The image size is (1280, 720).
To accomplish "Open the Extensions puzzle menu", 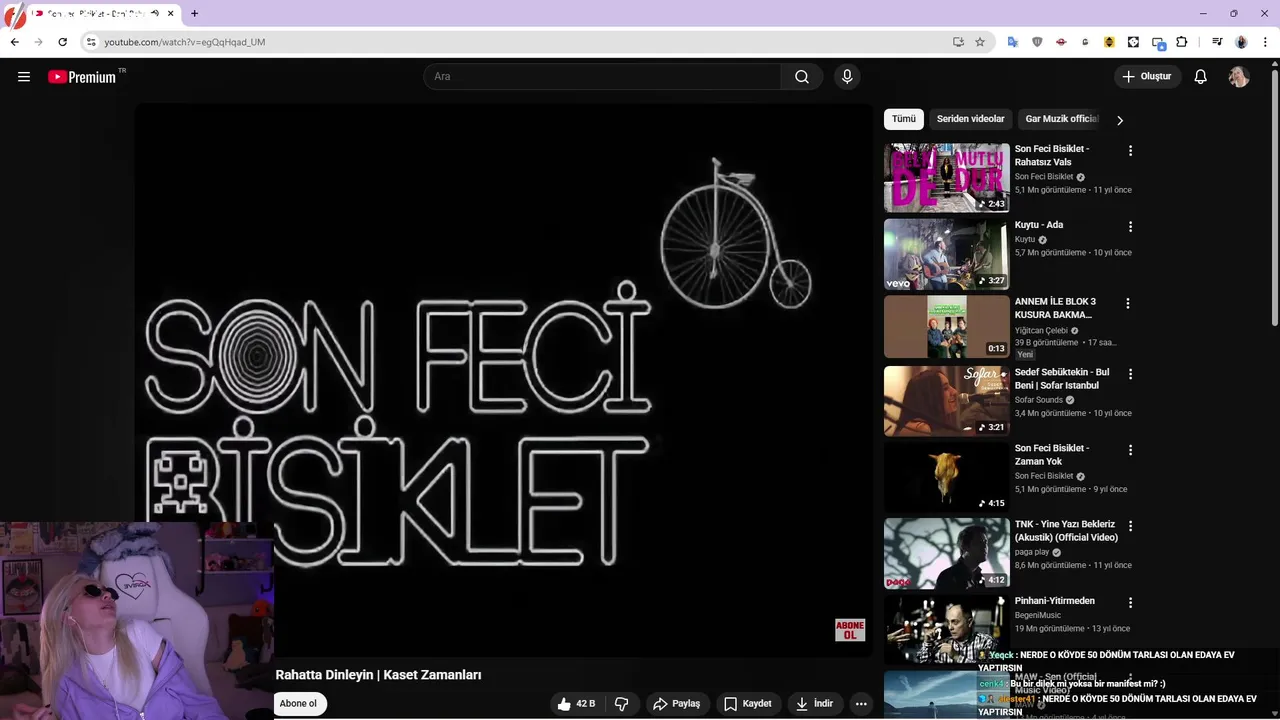I will 1182,42.
